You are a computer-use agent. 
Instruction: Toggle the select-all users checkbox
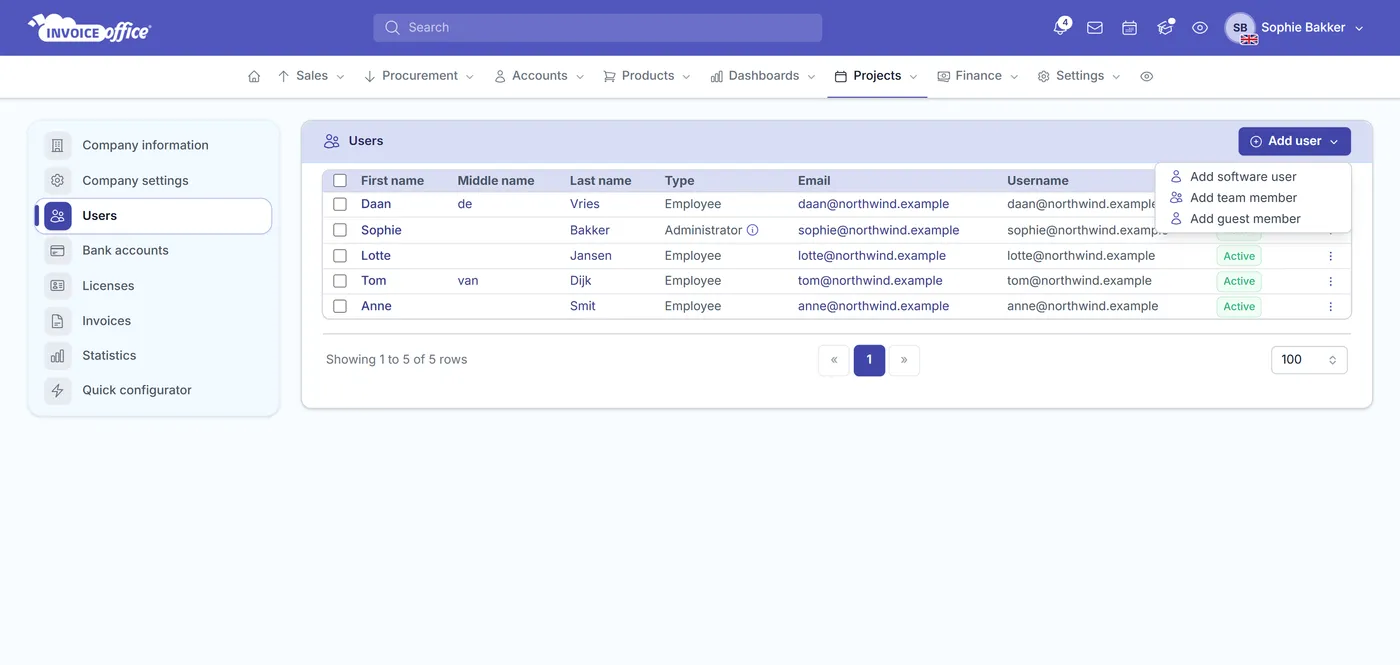[x=340, y=181]
